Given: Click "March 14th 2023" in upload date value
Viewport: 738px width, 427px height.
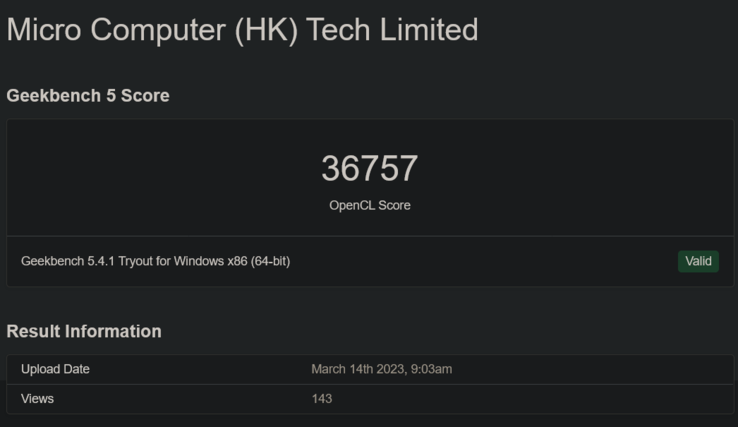Looking at the screenshot, I should click(x=357, y=369).
